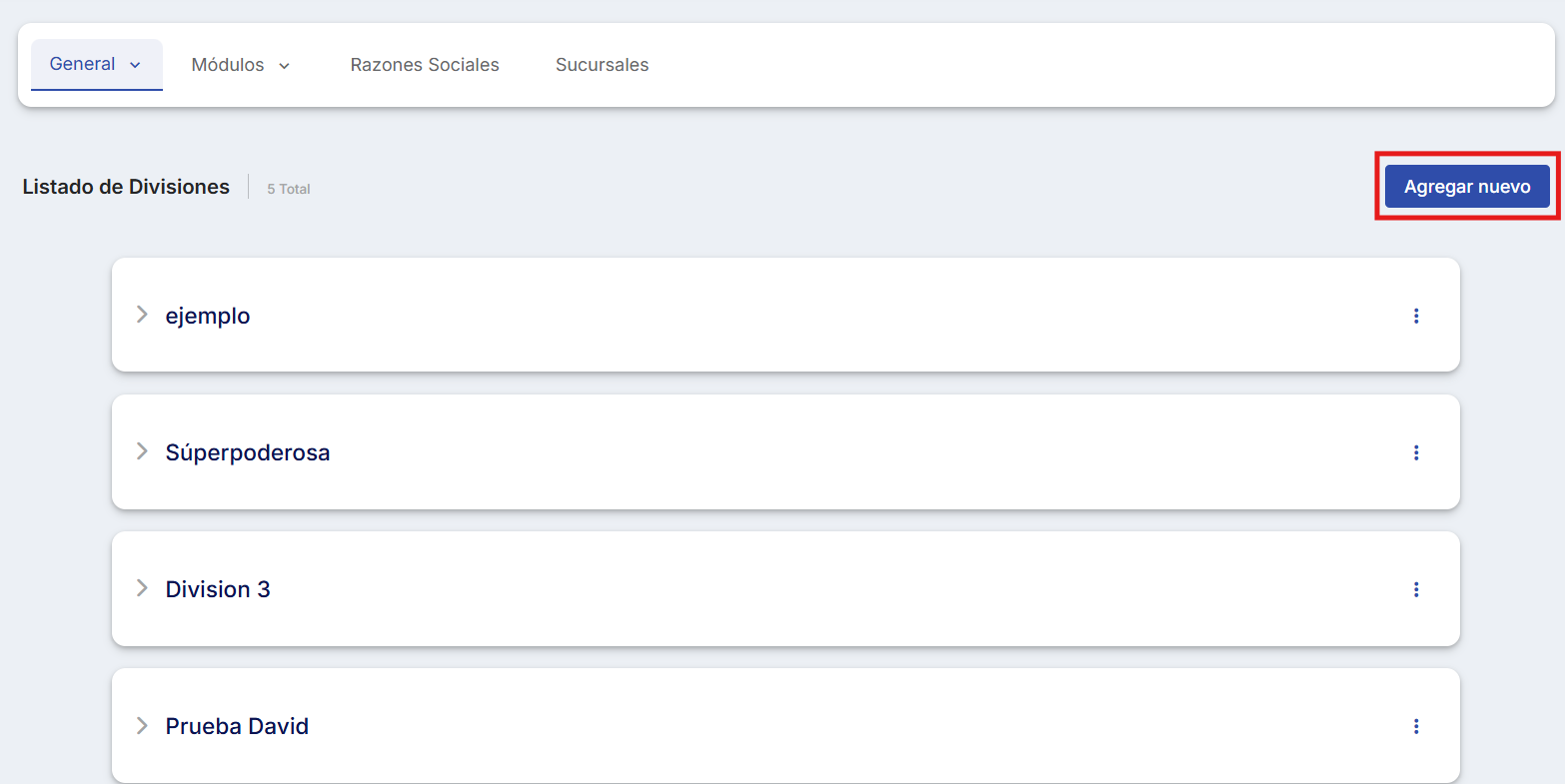Click the Agregar nuevo button

click(1466, 187)
